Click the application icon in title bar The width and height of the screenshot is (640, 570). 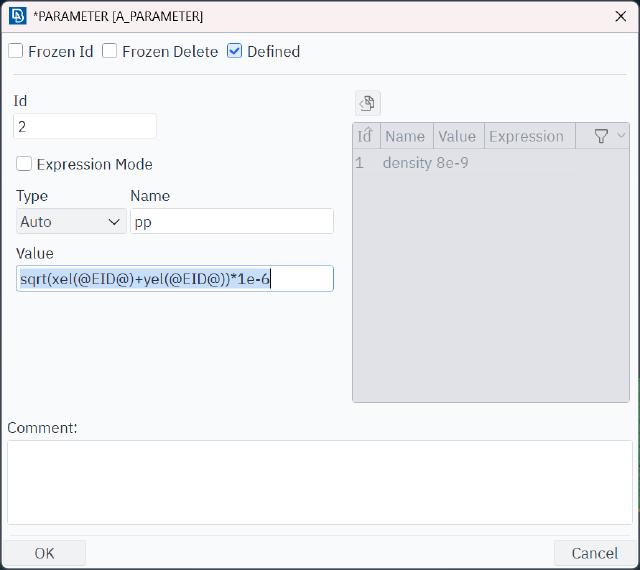tap(17, 16)
